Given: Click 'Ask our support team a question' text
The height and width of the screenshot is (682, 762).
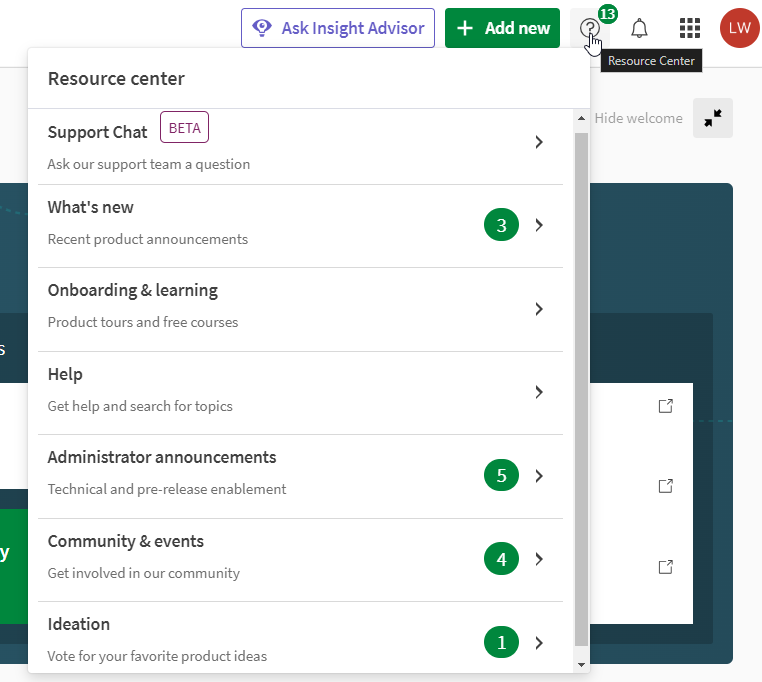Looking at the screenshot, I should click(x=149, y=164).
